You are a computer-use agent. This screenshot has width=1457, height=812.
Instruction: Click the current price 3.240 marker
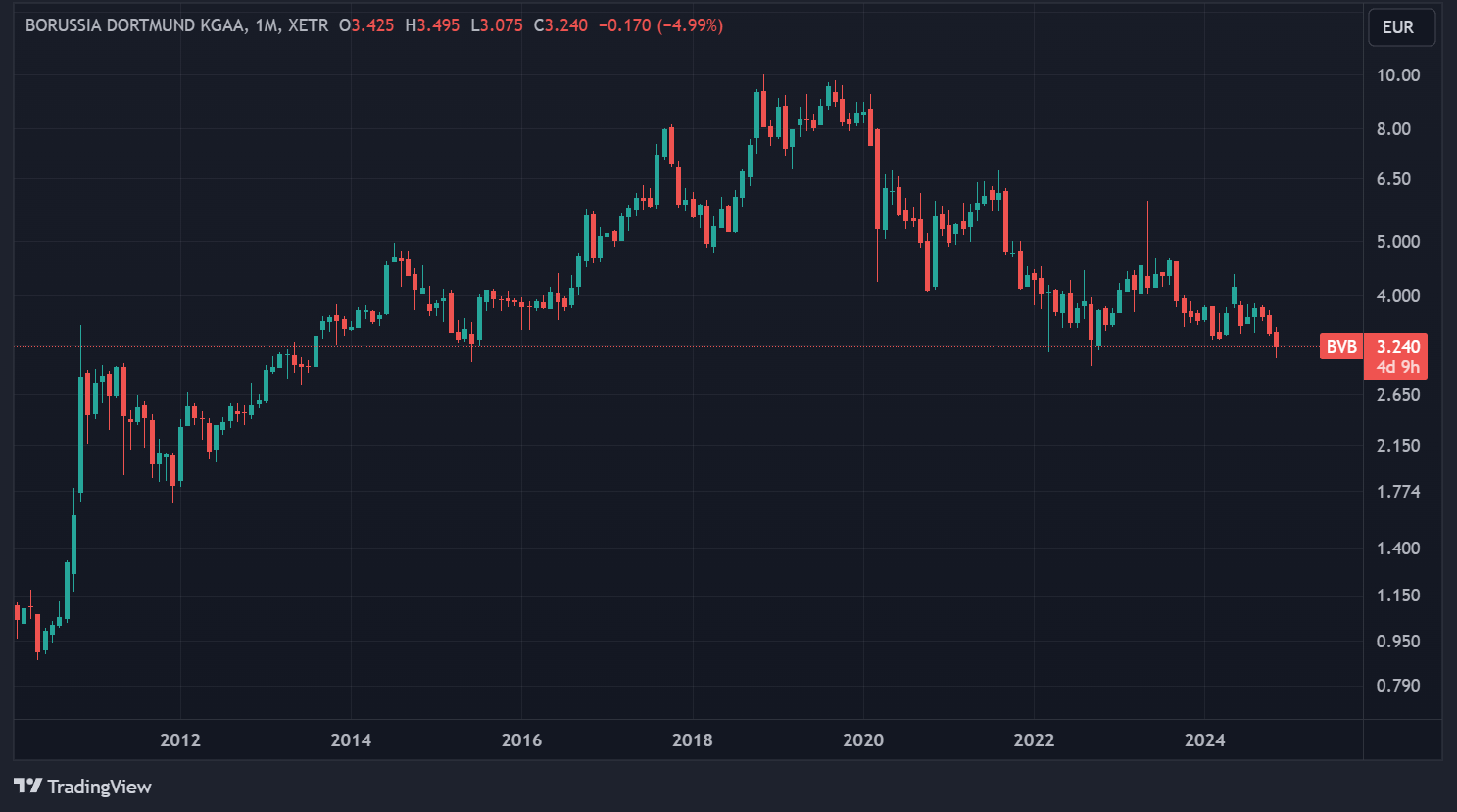coord(1398,347)
